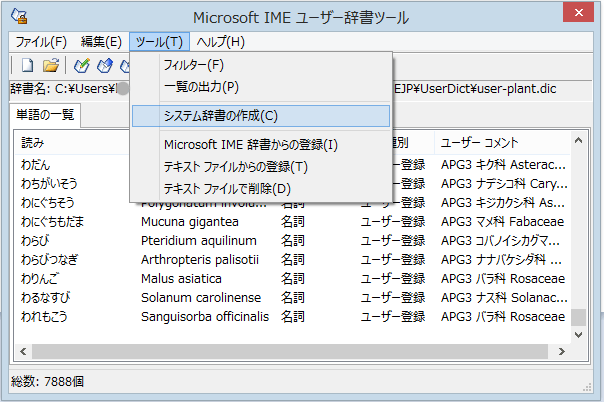Select the 単語の一覧 tab

45,115
